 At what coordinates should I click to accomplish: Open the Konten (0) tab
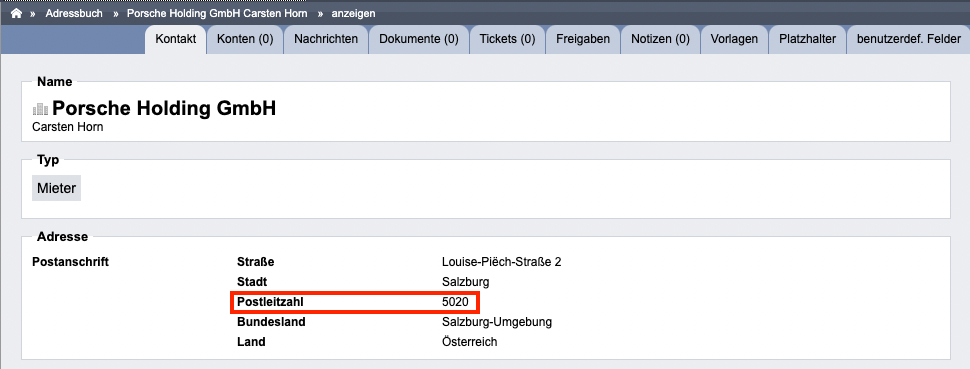pos(245,39)
